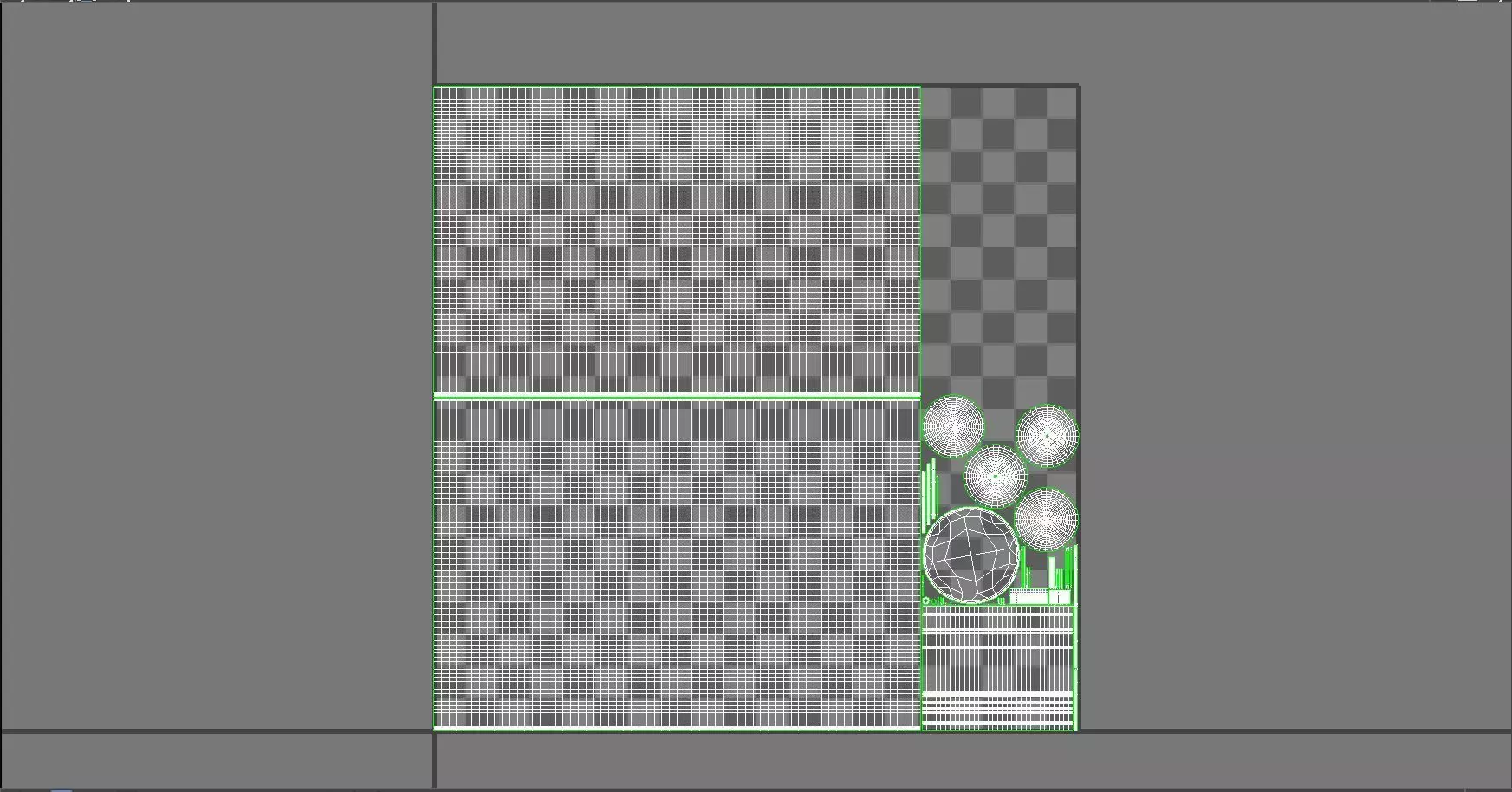Select the uppermost right radial disc UV shell

1047,436
